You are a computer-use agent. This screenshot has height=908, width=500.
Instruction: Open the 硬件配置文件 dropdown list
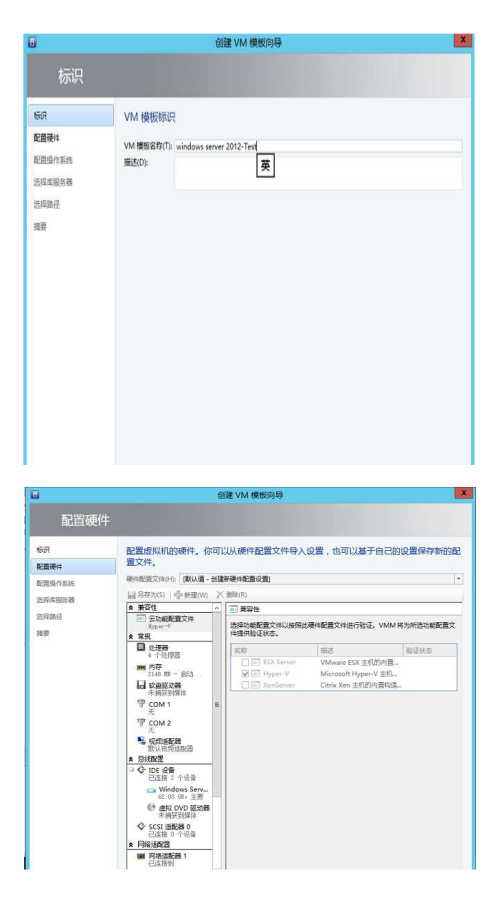pos(458,579)
